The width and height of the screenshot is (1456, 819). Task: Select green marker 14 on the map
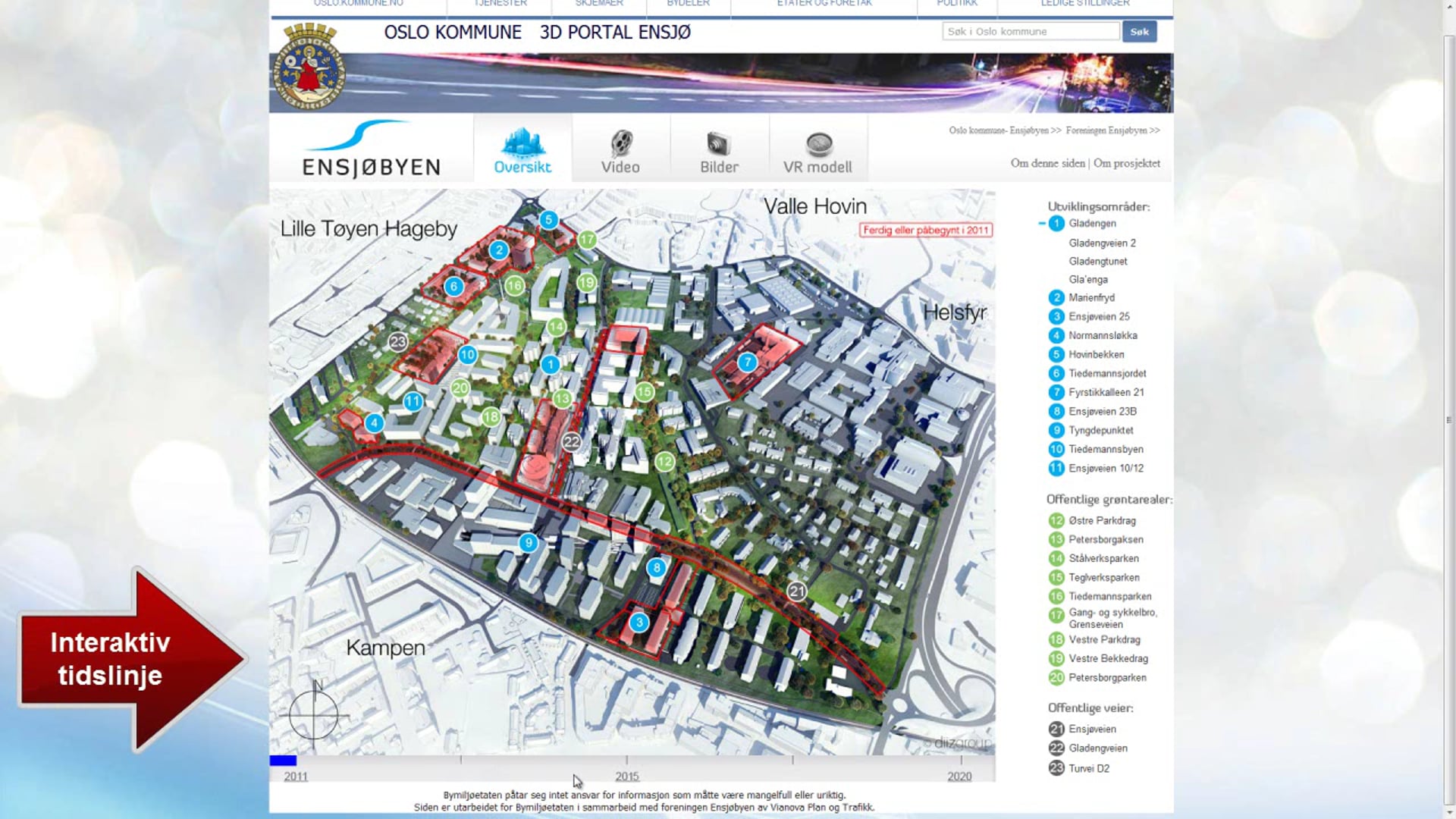[x=556, y=327]
